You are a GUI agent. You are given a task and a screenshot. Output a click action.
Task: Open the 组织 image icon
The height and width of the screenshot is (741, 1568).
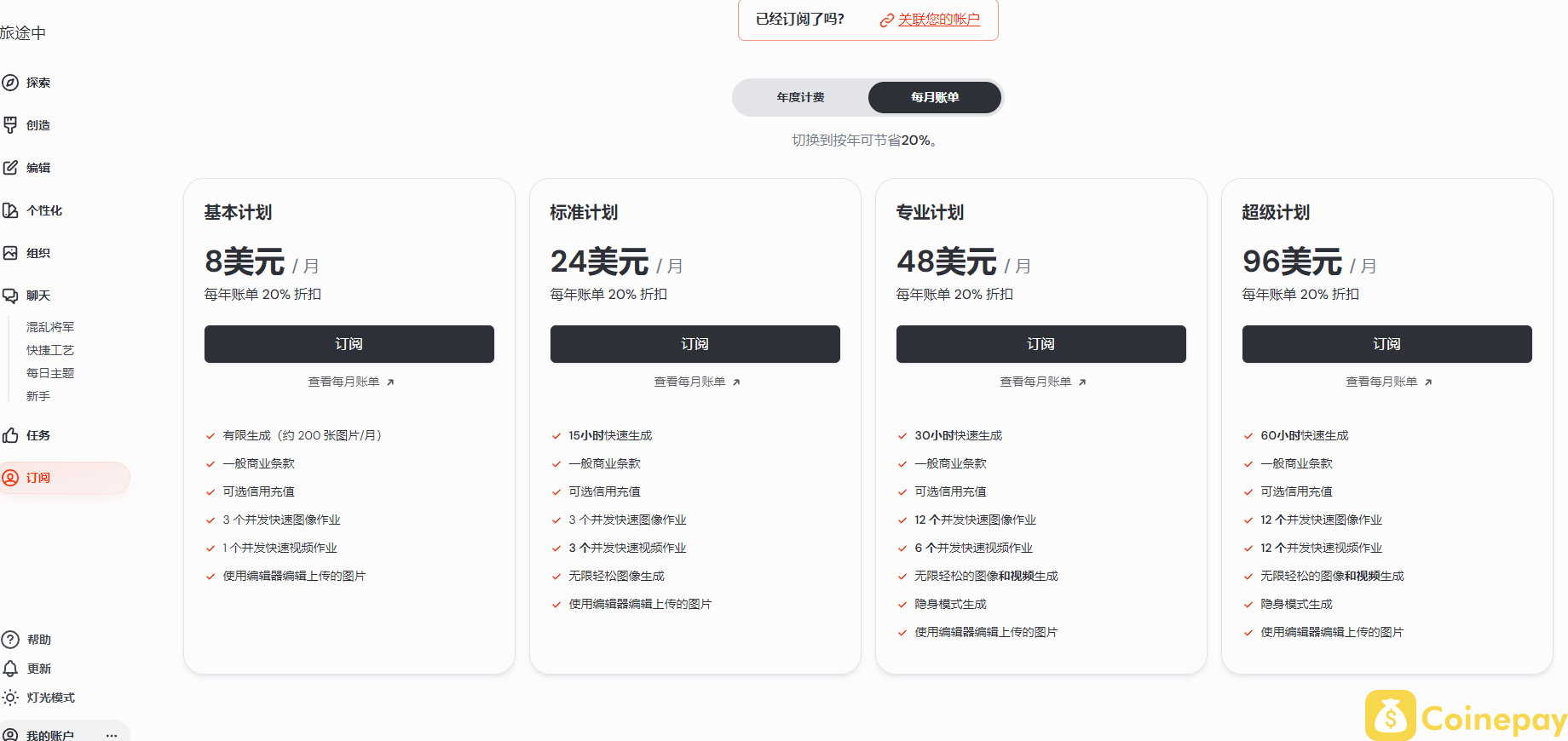[x=10, y=253]
